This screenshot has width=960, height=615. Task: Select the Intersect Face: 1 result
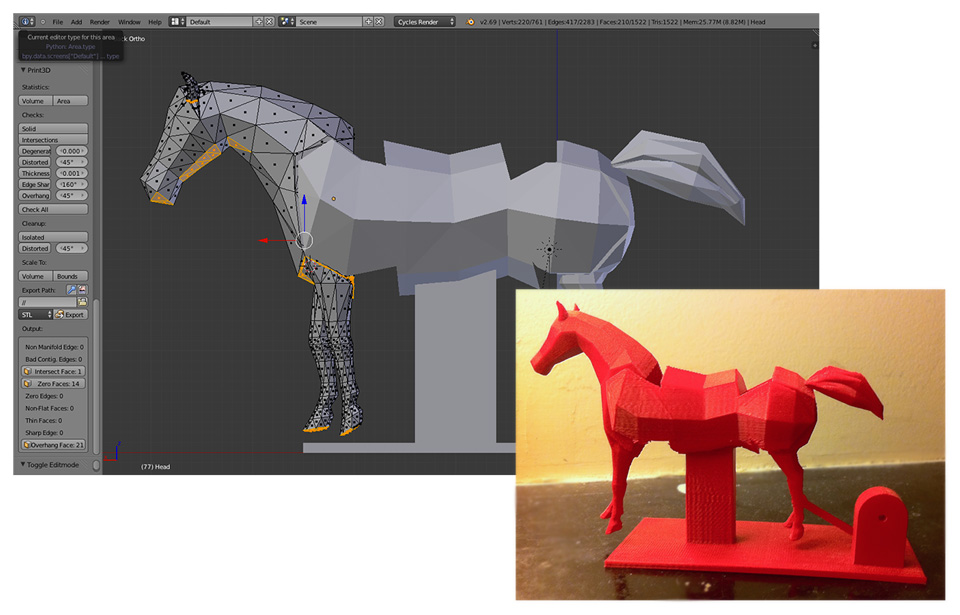(x=53, y=371)
